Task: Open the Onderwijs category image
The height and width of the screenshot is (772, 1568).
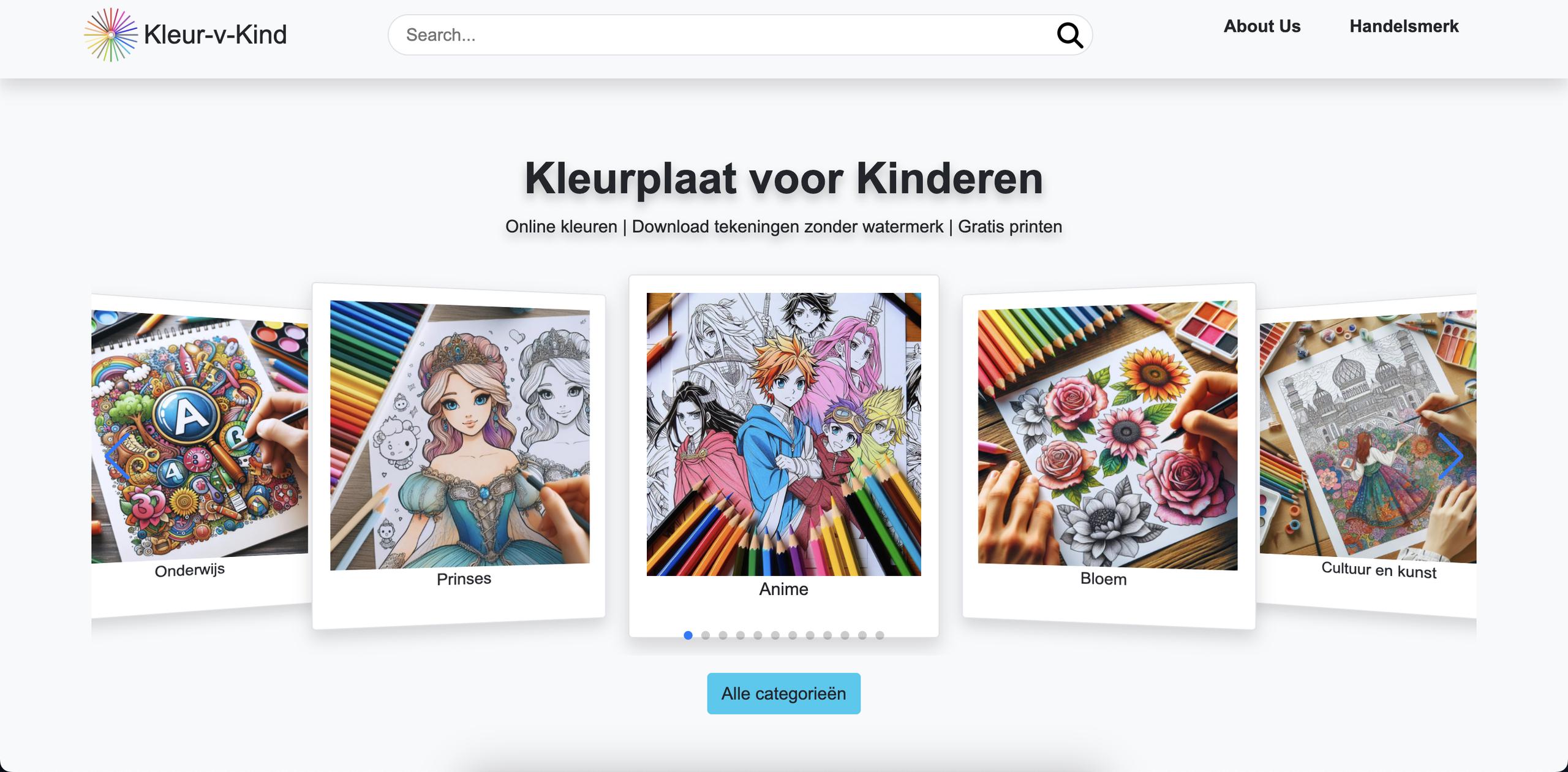Action: [200, 436]
